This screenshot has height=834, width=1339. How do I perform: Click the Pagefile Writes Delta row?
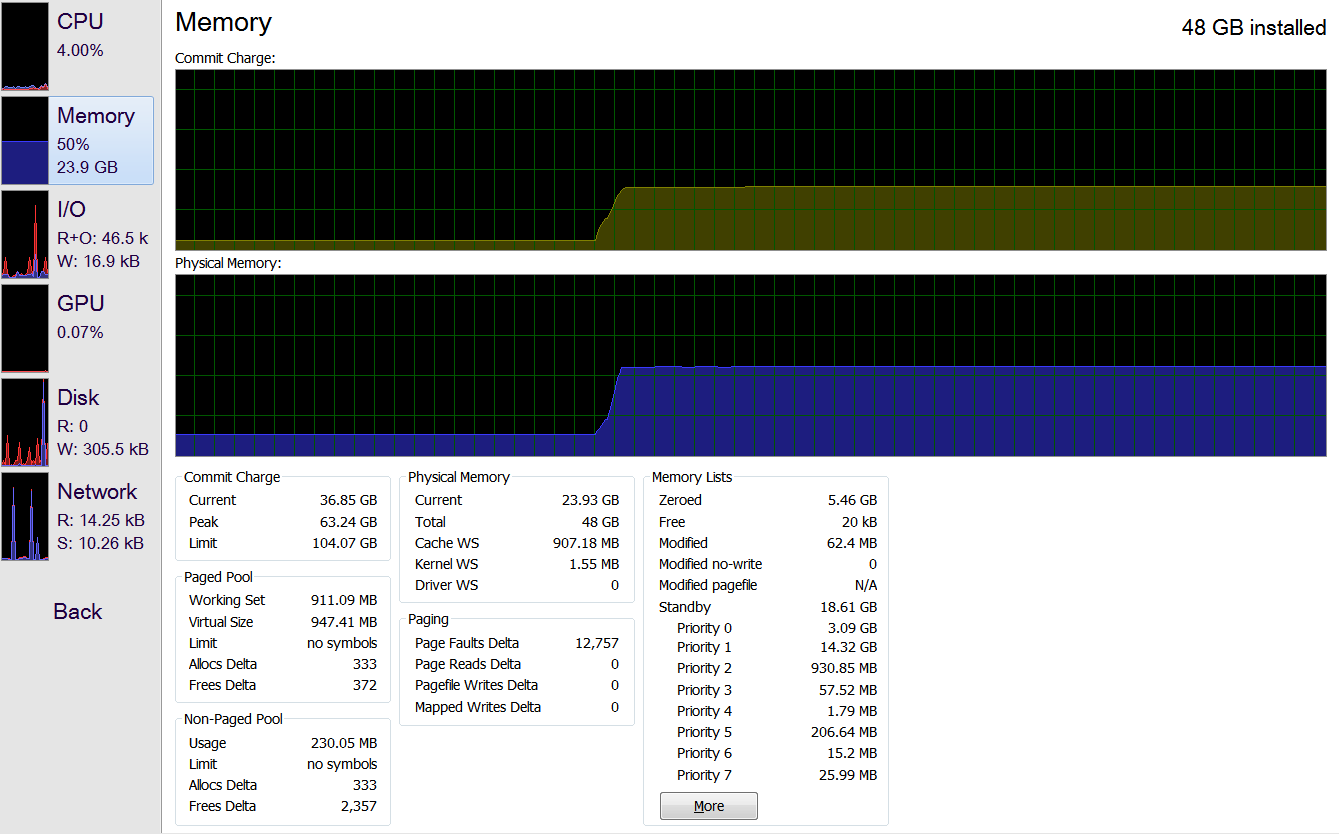pos(517,685)
